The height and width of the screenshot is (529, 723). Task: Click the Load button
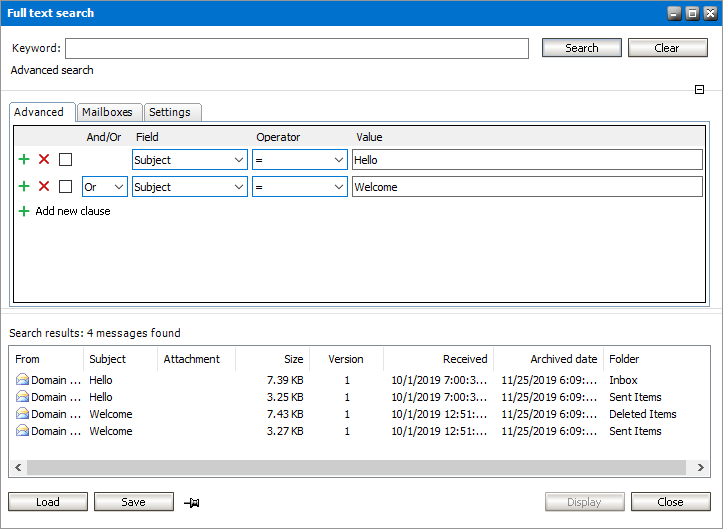pos(48,502)
